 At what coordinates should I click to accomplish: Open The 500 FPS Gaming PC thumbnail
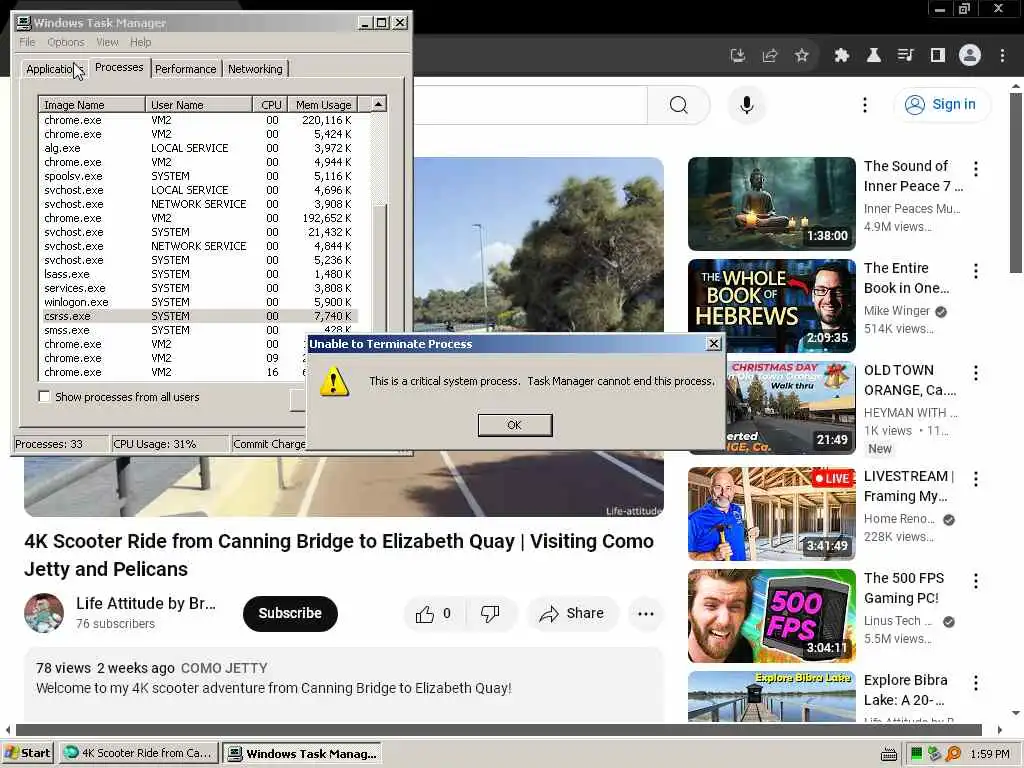(771, 616)
